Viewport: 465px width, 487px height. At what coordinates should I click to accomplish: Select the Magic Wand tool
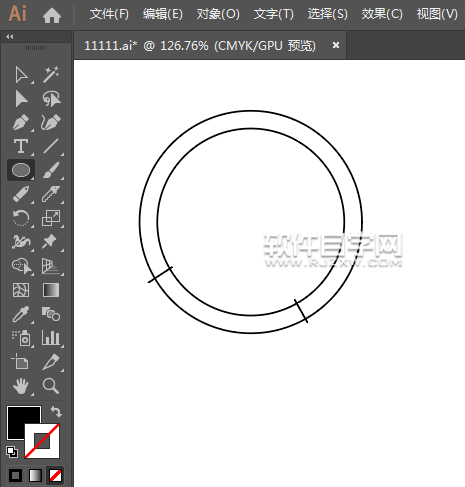click(51, 74)
